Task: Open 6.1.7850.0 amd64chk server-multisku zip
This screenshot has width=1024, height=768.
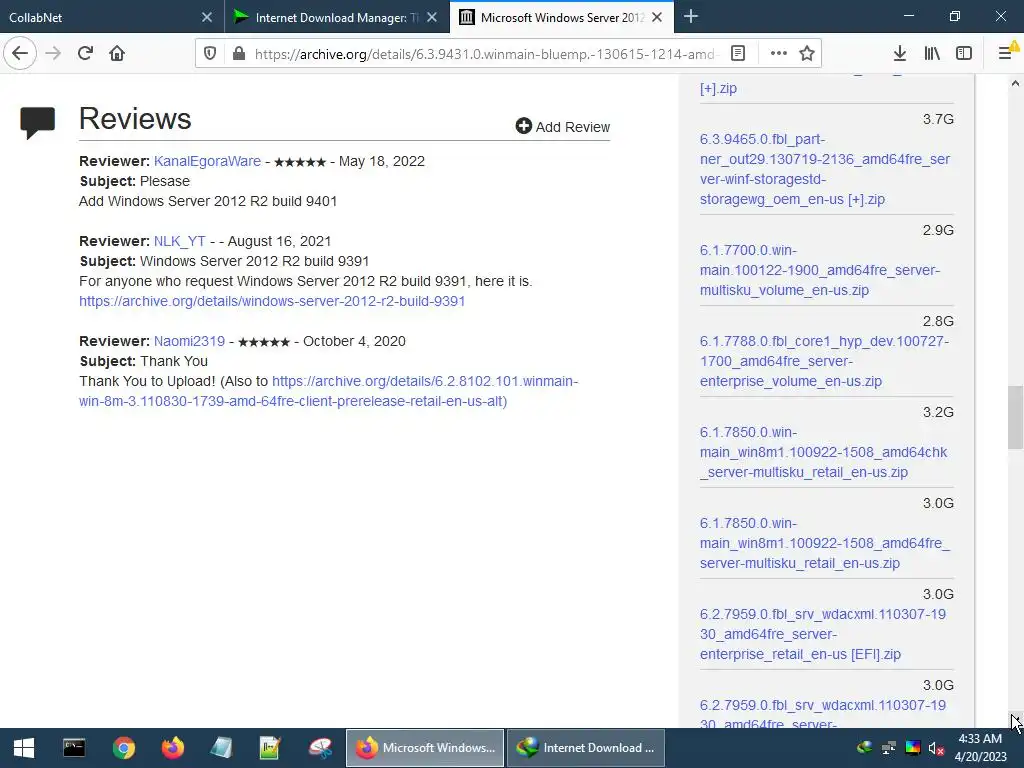Action: click(823, 452)
